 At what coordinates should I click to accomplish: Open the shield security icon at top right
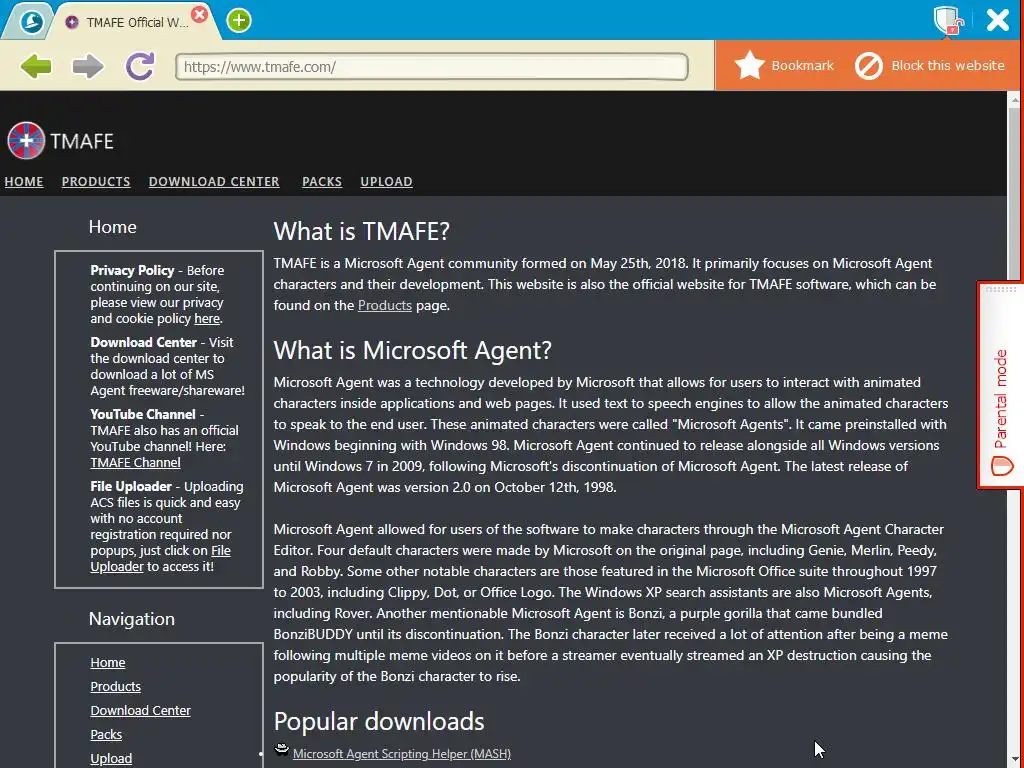pos(948,20)
